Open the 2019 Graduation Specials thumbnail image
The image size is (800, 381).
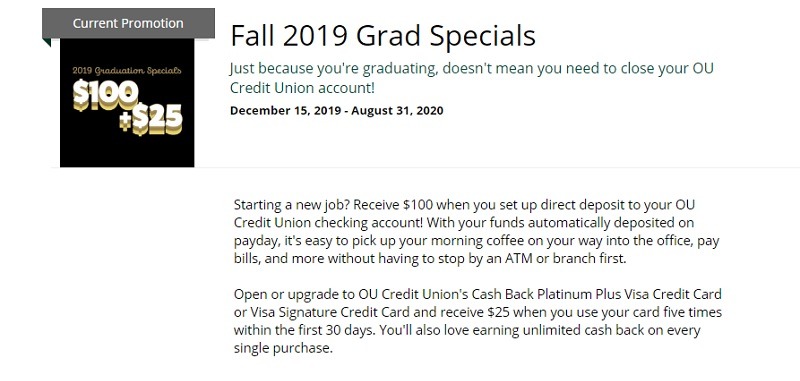click(x=127, y=103)
